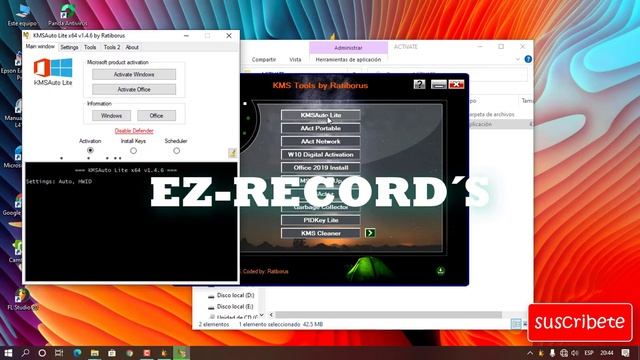Screen dimensions: 640x360
Task: Open volume speaker tray icon
Action: [575, 353]
